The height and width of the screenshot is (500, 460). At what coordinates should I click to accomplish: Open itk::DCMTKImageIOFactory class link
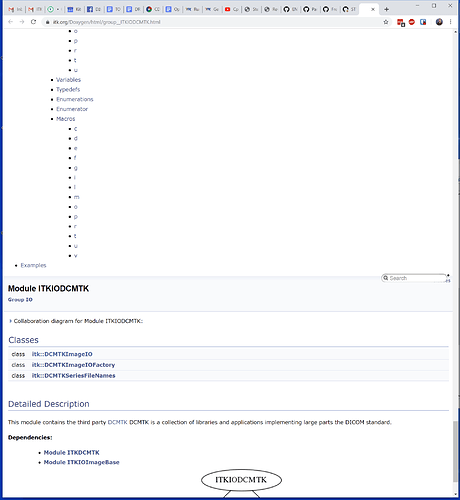pos(73,365)
